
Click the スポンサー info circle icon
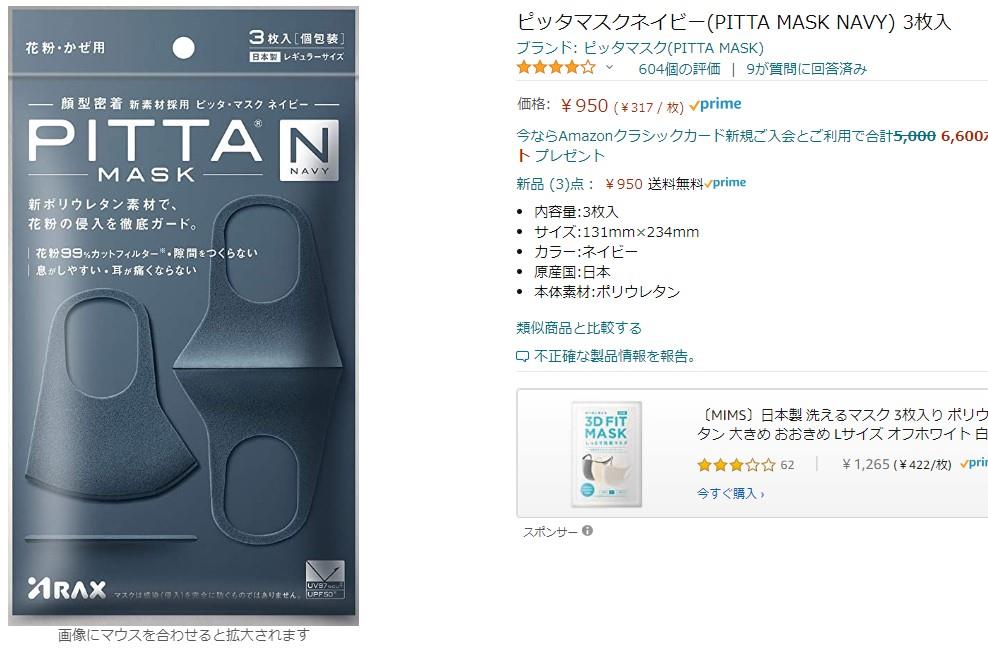pos(587,531)
